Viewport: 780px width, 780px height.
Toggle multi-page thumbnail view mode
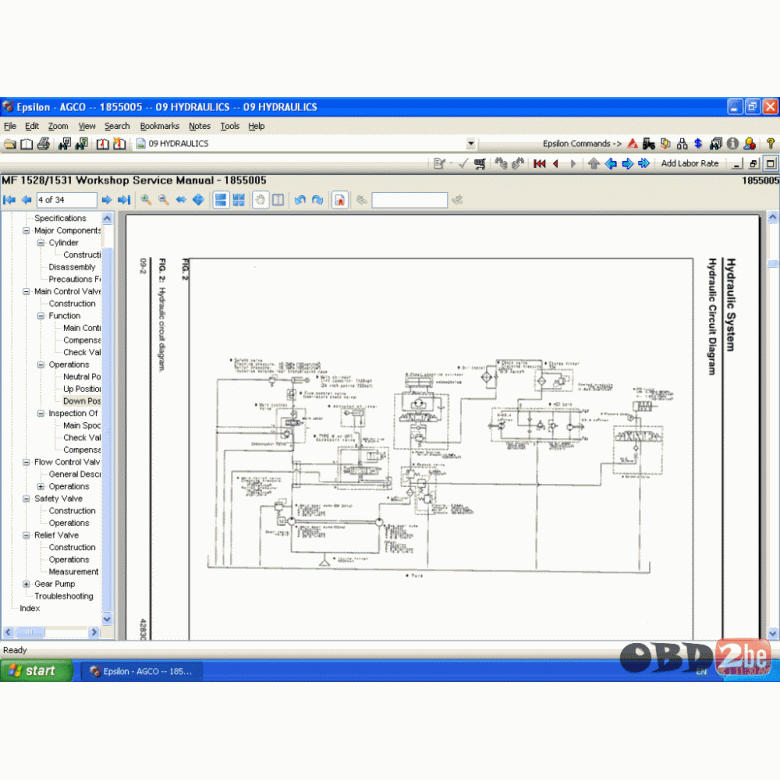point(239,200)
